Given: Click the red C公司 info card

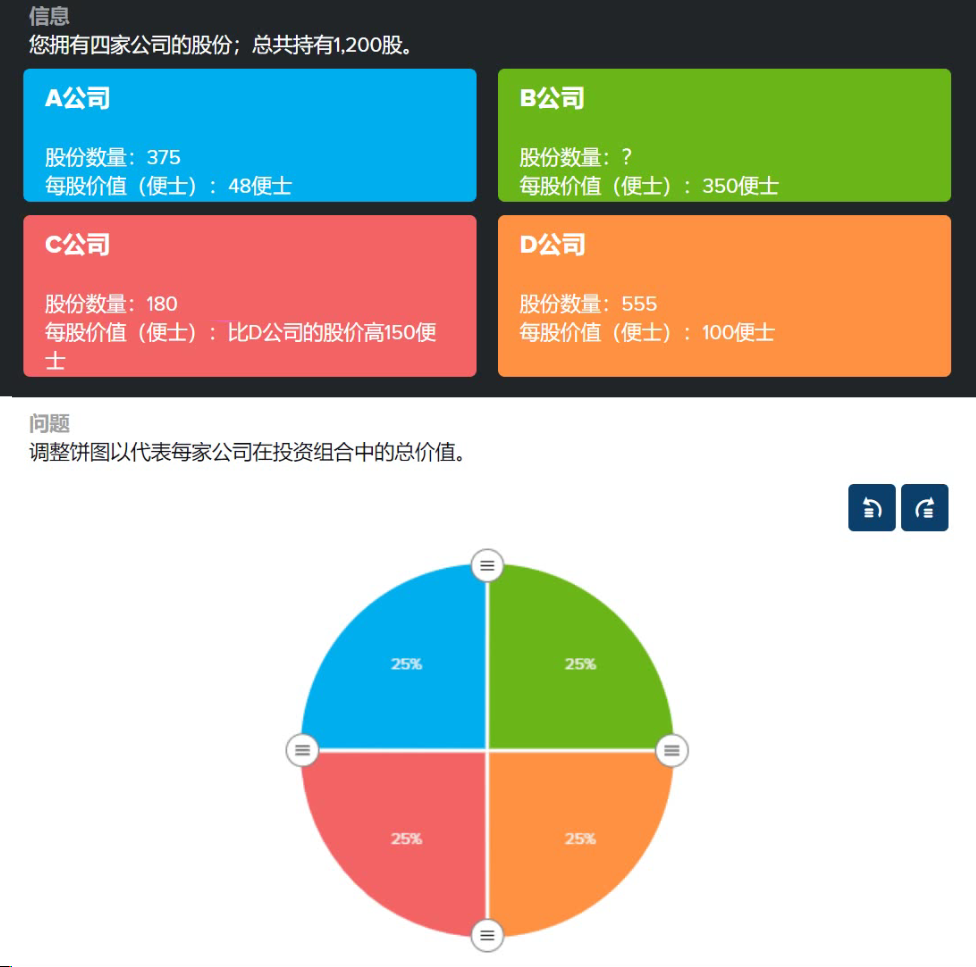Looking at the screenshot, I should [248, 297].
